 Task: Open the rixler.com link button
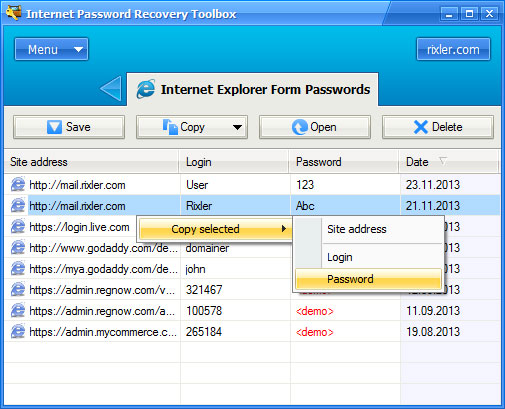pos(453,49)
